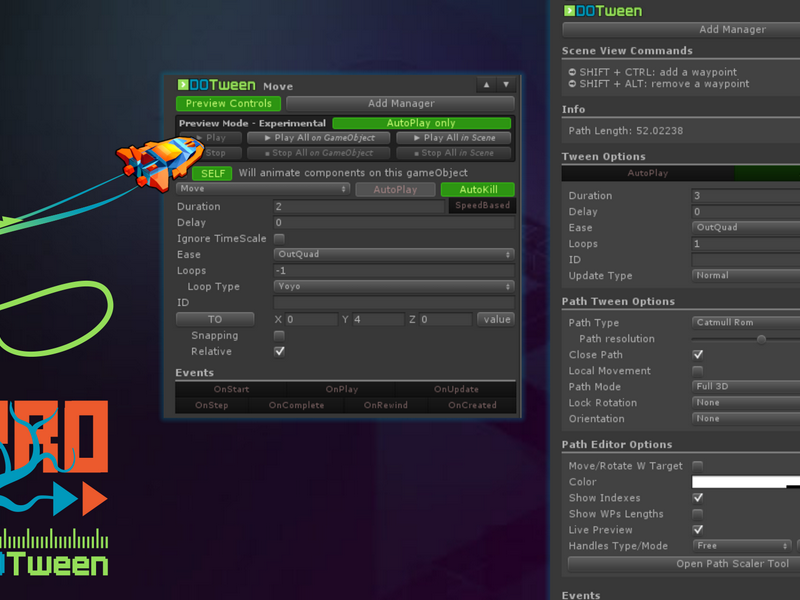Select the OnPlay event tab
800x600 pixels.
point(341,389)
